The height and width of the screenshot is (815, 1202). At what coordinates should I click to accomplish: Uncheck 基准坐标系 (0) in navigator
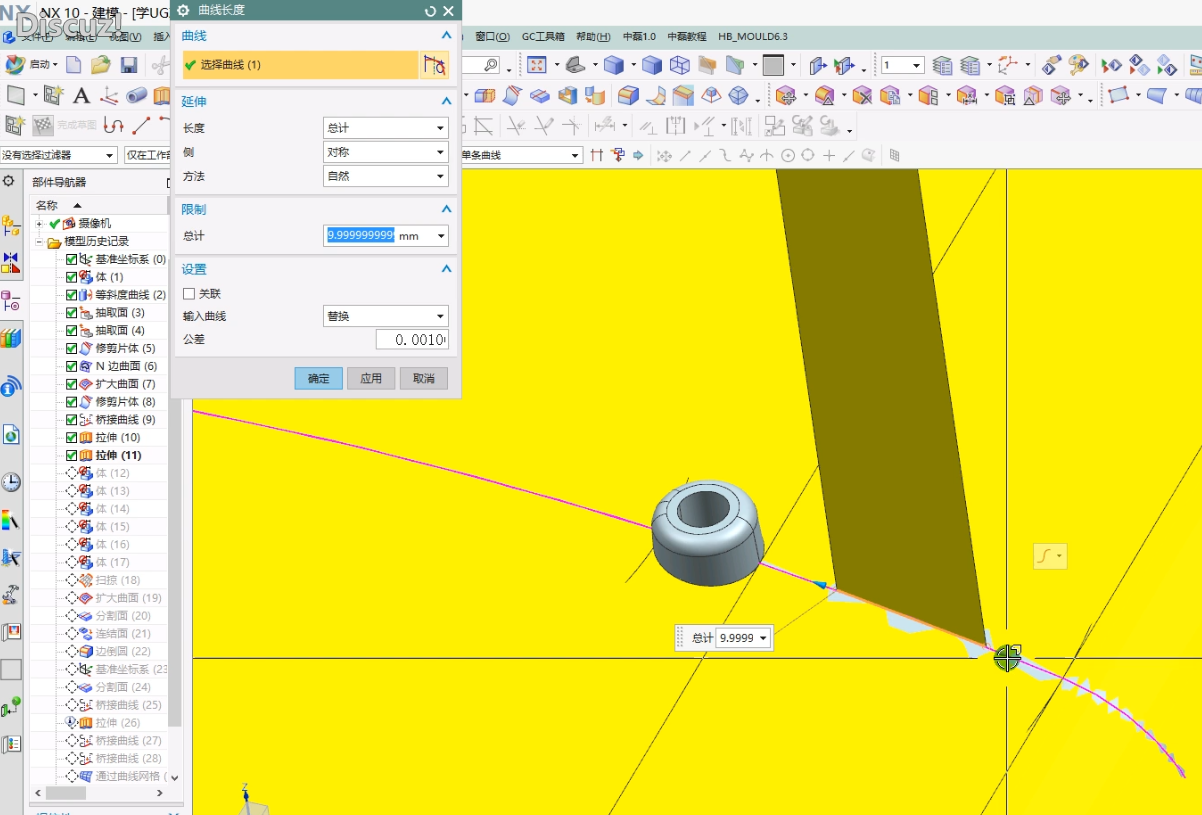click(x=71, y=259)
